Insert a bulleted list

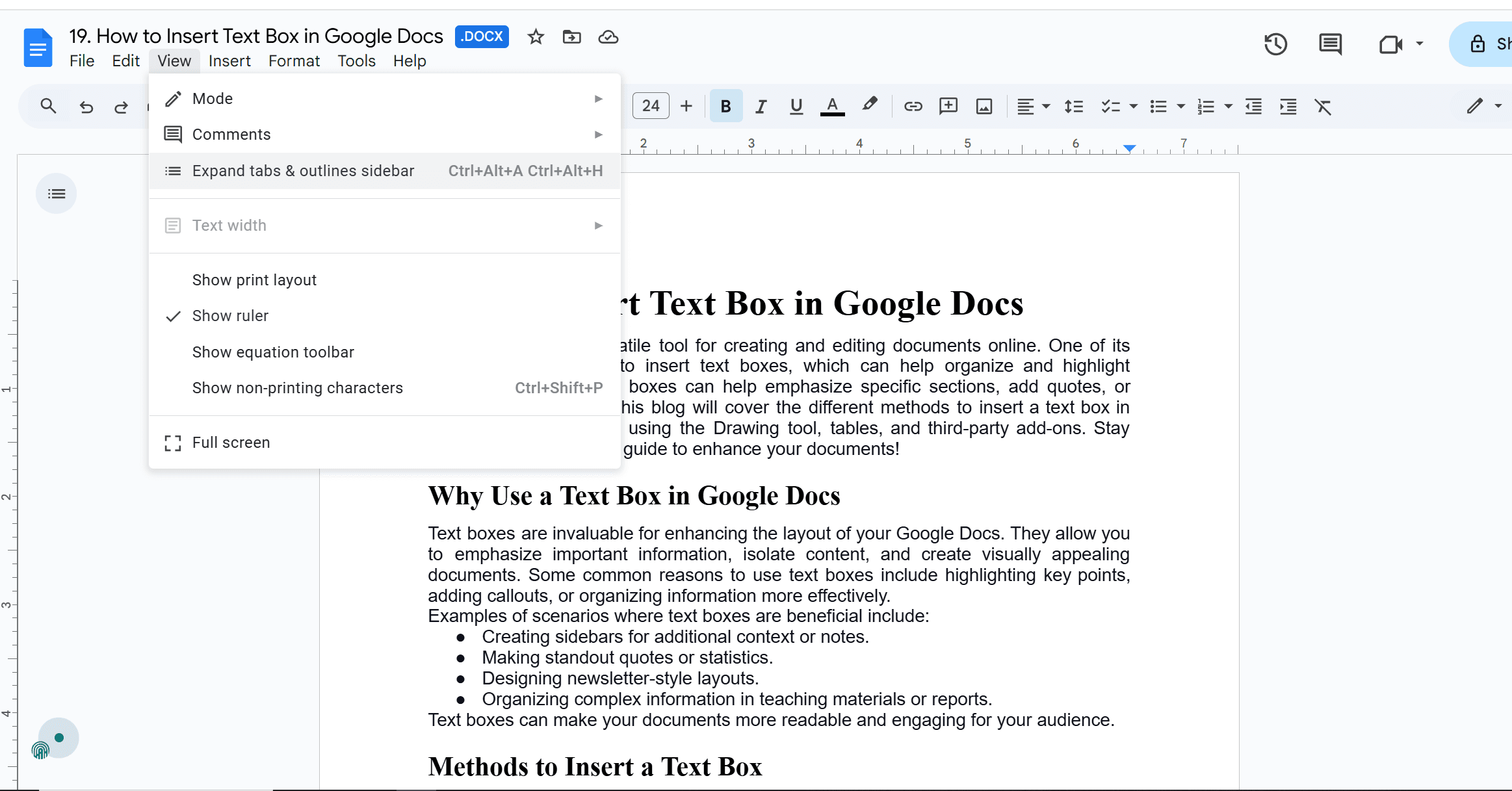tap(1158, 106)
